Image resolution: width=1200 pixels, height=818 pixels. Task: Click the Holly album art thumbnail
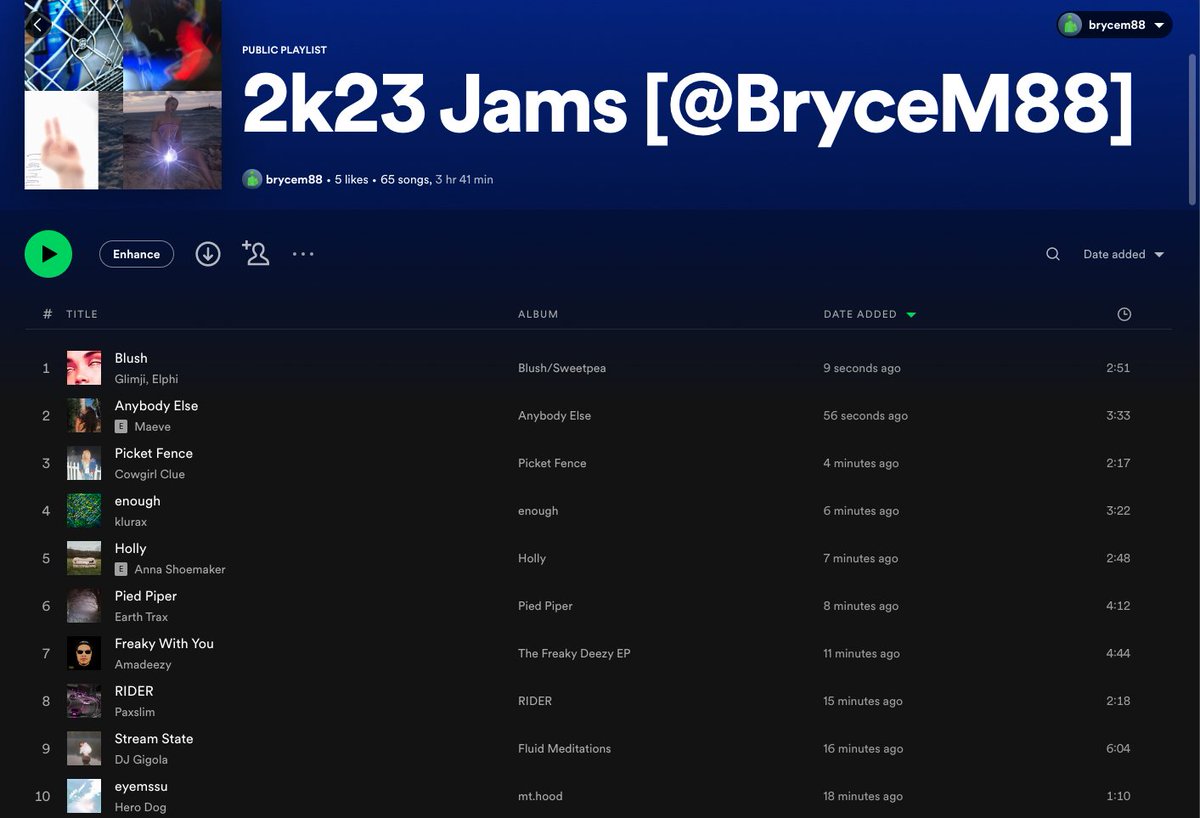pyautogui.click(x=84, y=558)
